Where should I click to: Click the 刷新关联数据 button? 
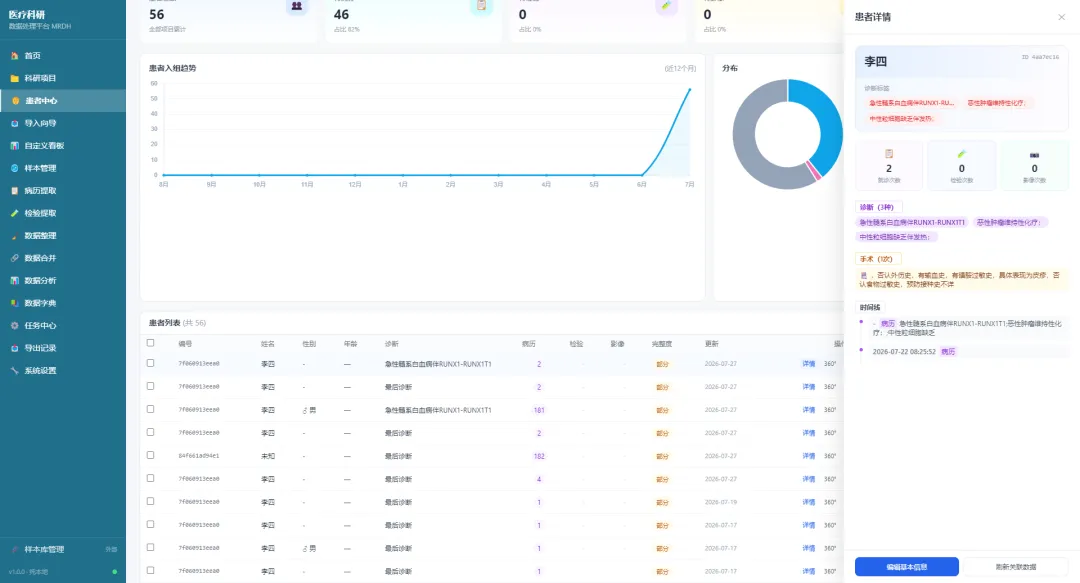pyautogui.click(x=1015, y=566)
